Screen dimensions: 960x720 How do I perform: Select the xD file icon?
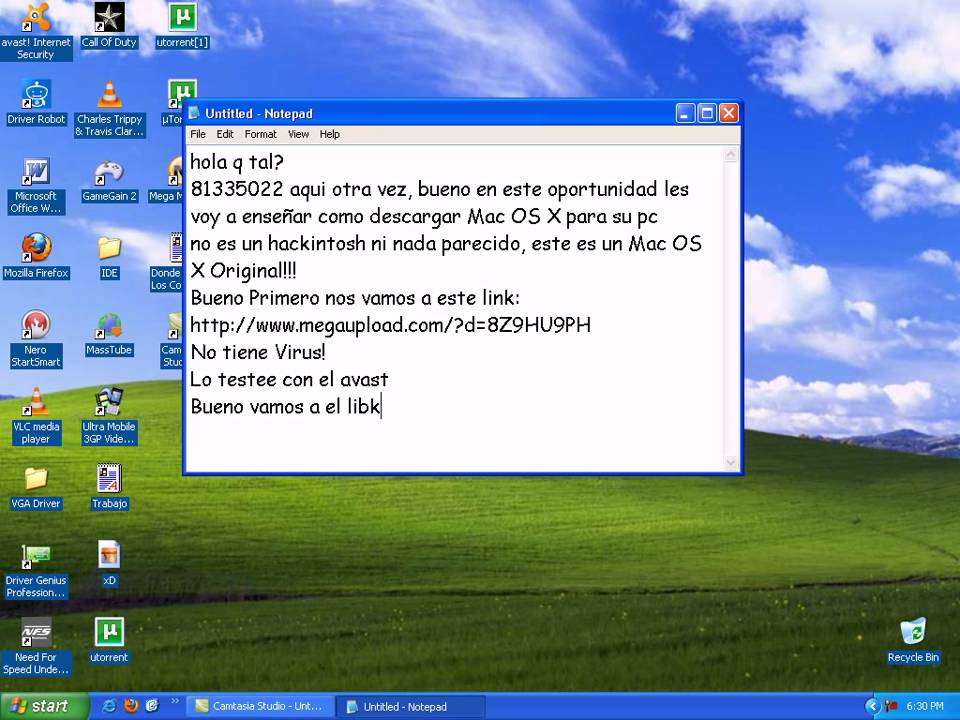109,563
